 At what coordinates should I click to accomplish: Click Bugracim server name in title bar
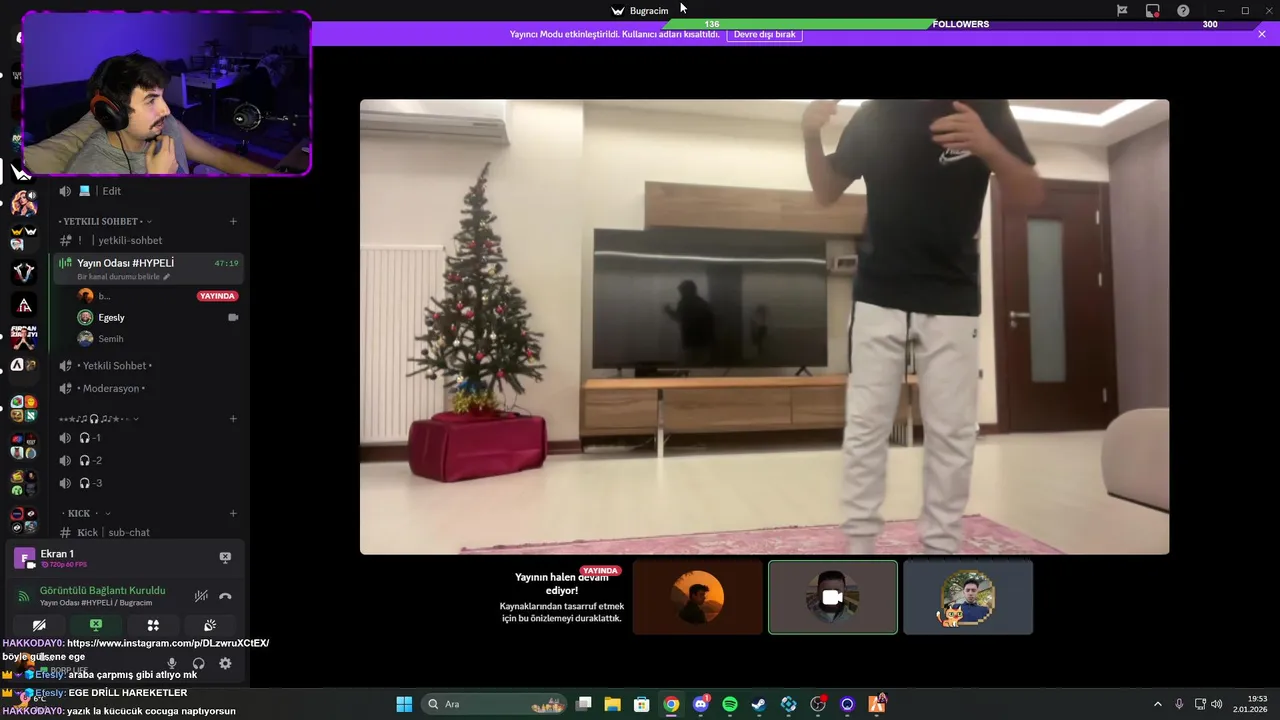coord(649,11)
